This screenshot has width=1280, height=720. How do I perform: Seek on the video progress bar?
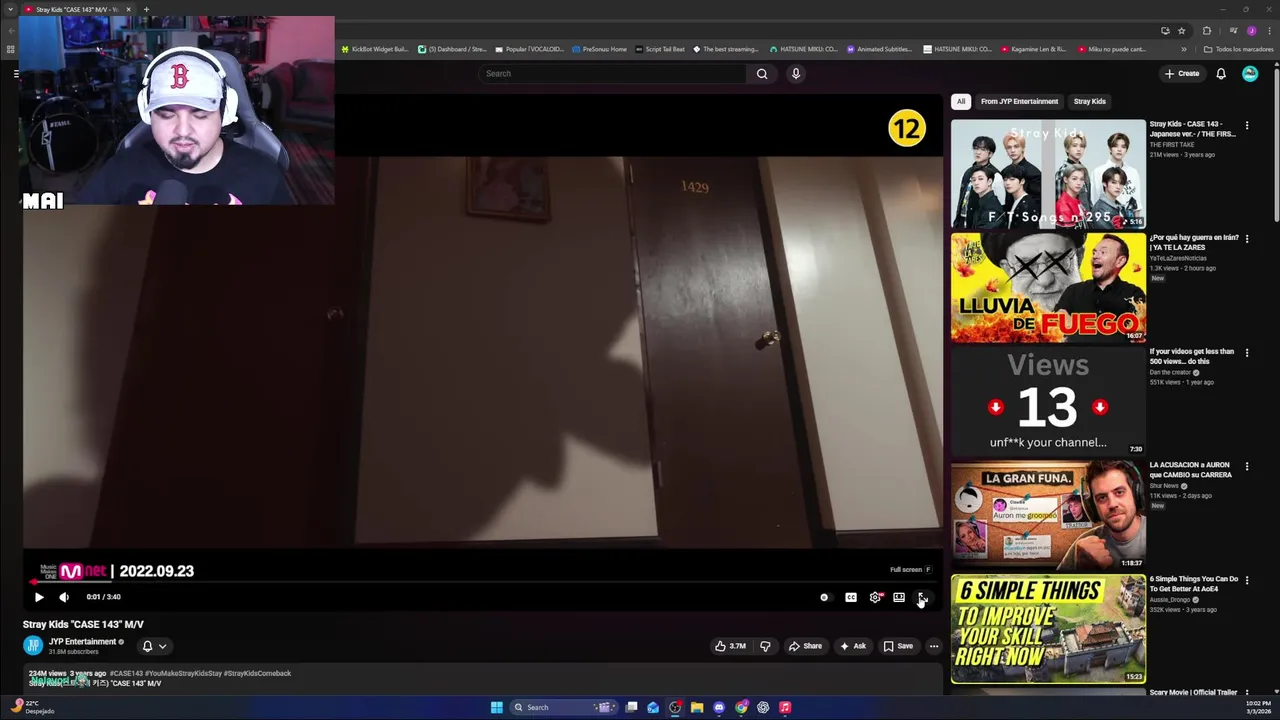click(483, 581)
